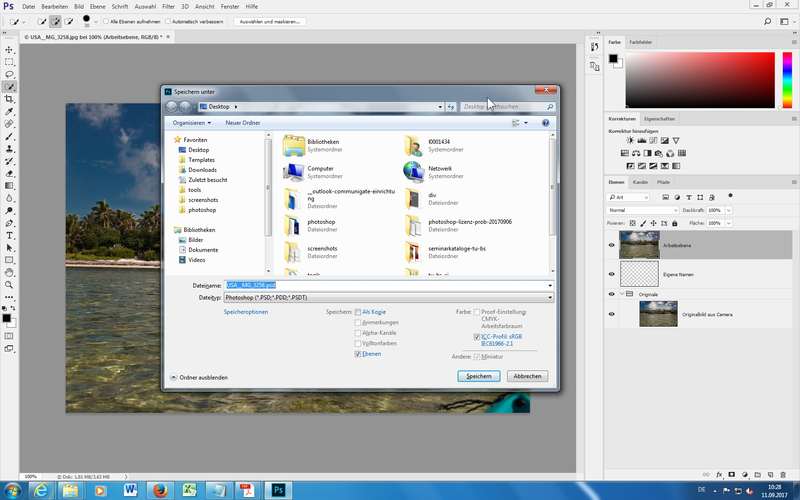800x500 pixels.
Task: Add a Brightness/Contrast adjustment
Action: [614, 141]
